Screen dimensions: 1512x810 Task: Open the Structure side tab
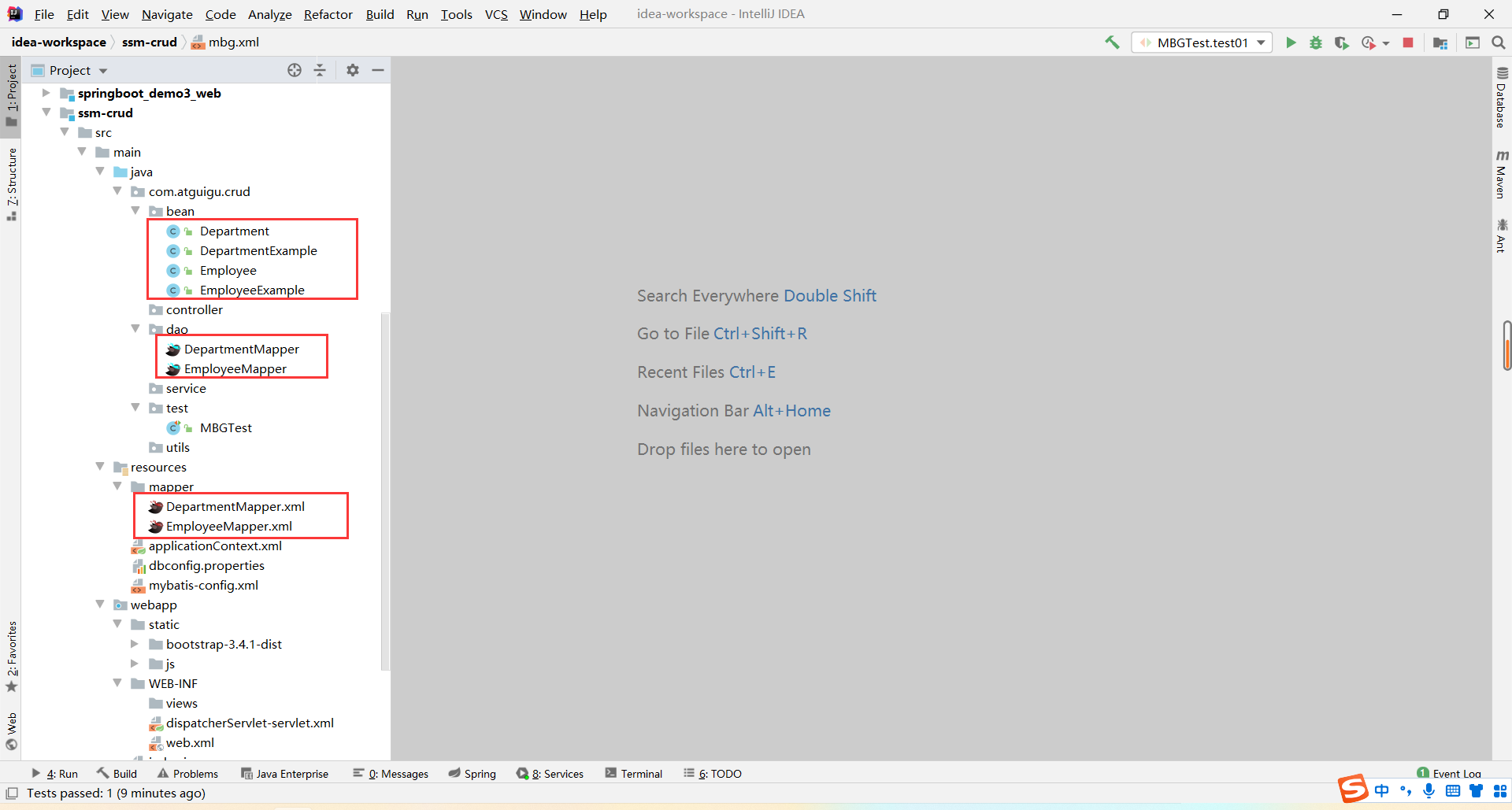[11, 184]
